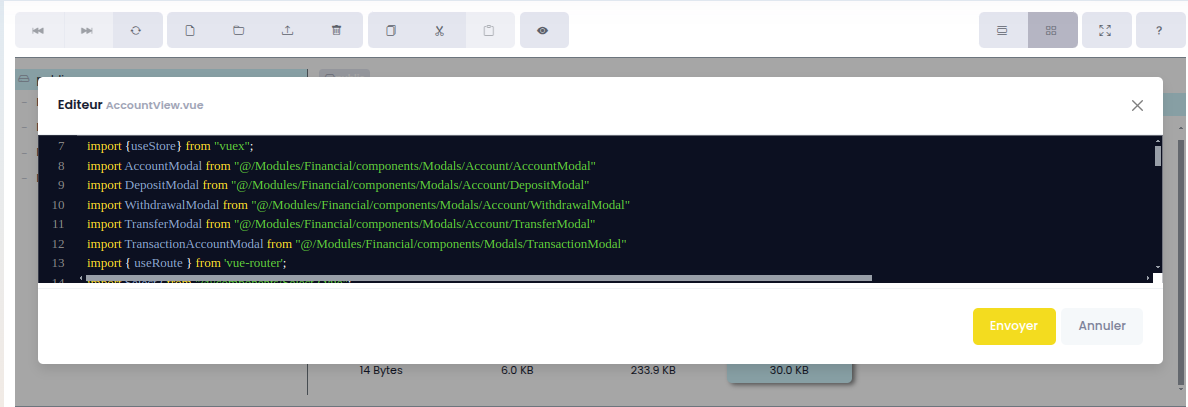
Task: Click the paste clipboard icon
Action: [489, 30]
